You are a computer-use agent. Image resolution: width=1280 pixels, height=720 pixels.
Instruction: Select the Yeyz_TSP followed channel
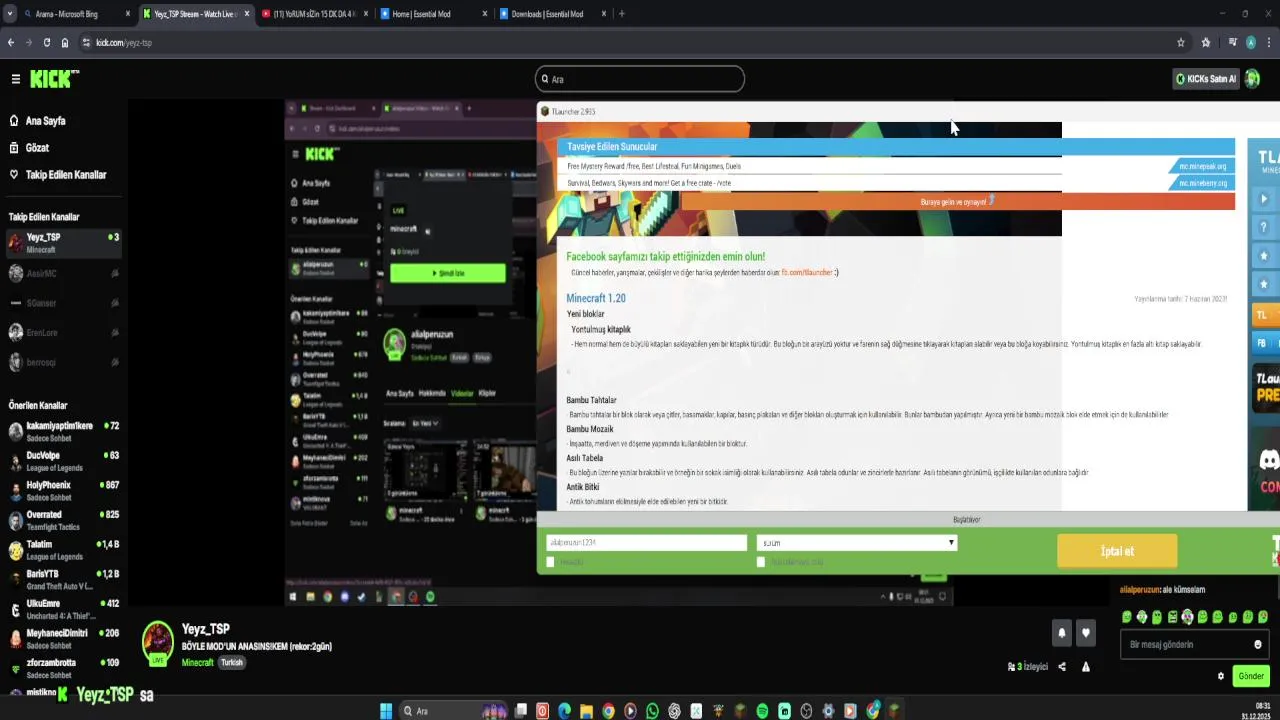[x=63, y=242]
